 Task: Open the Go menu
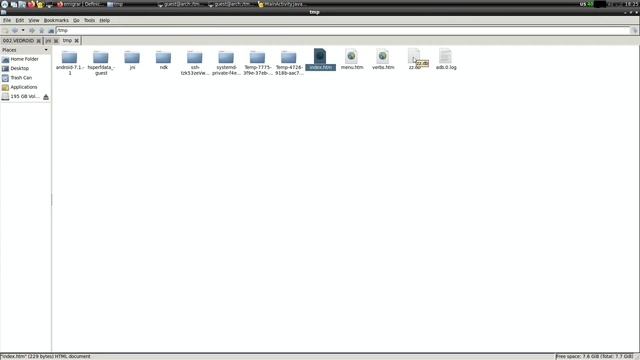coord(76,20)
